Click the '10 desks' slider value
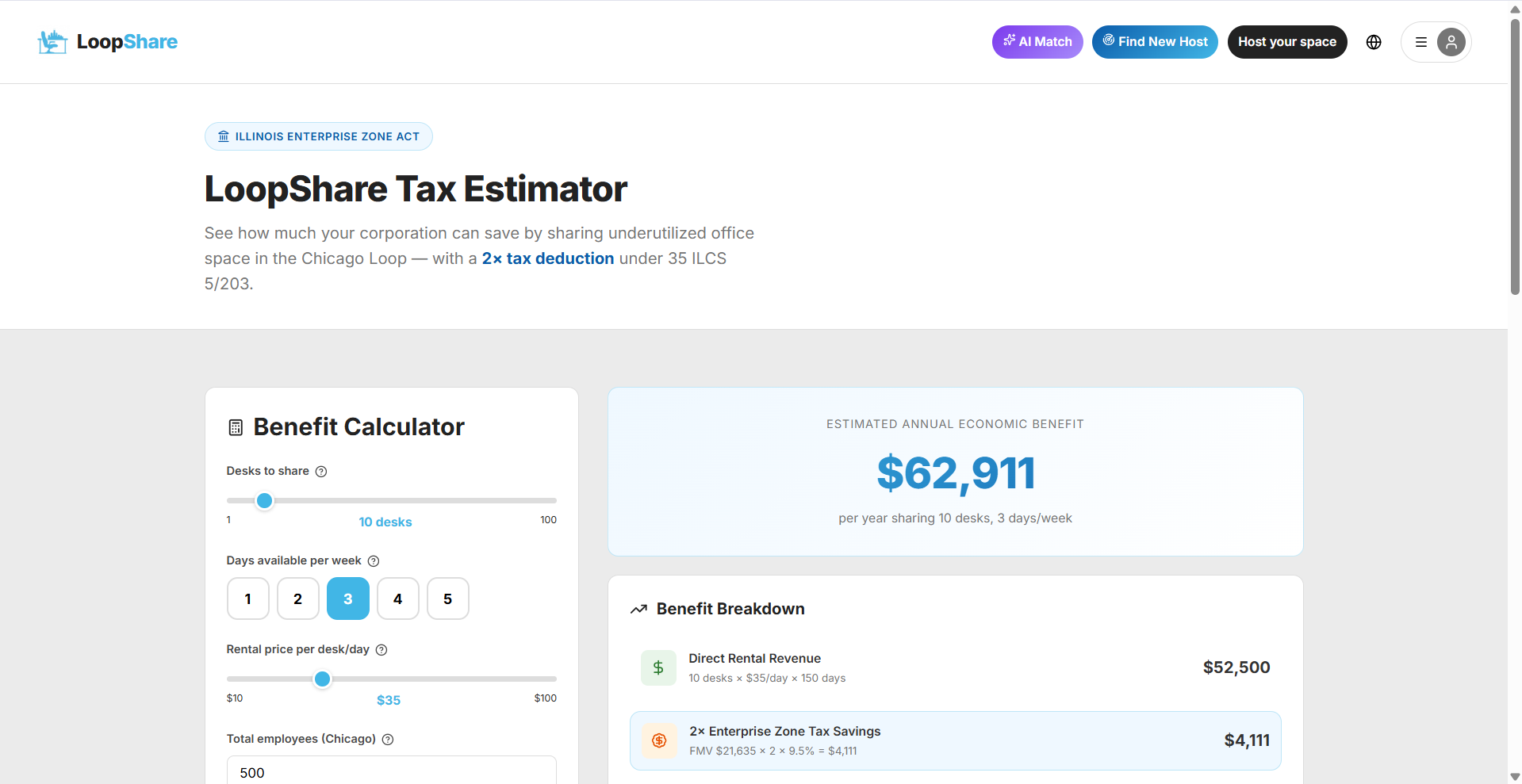This screenshot has width=1522, height=784. 385,522
